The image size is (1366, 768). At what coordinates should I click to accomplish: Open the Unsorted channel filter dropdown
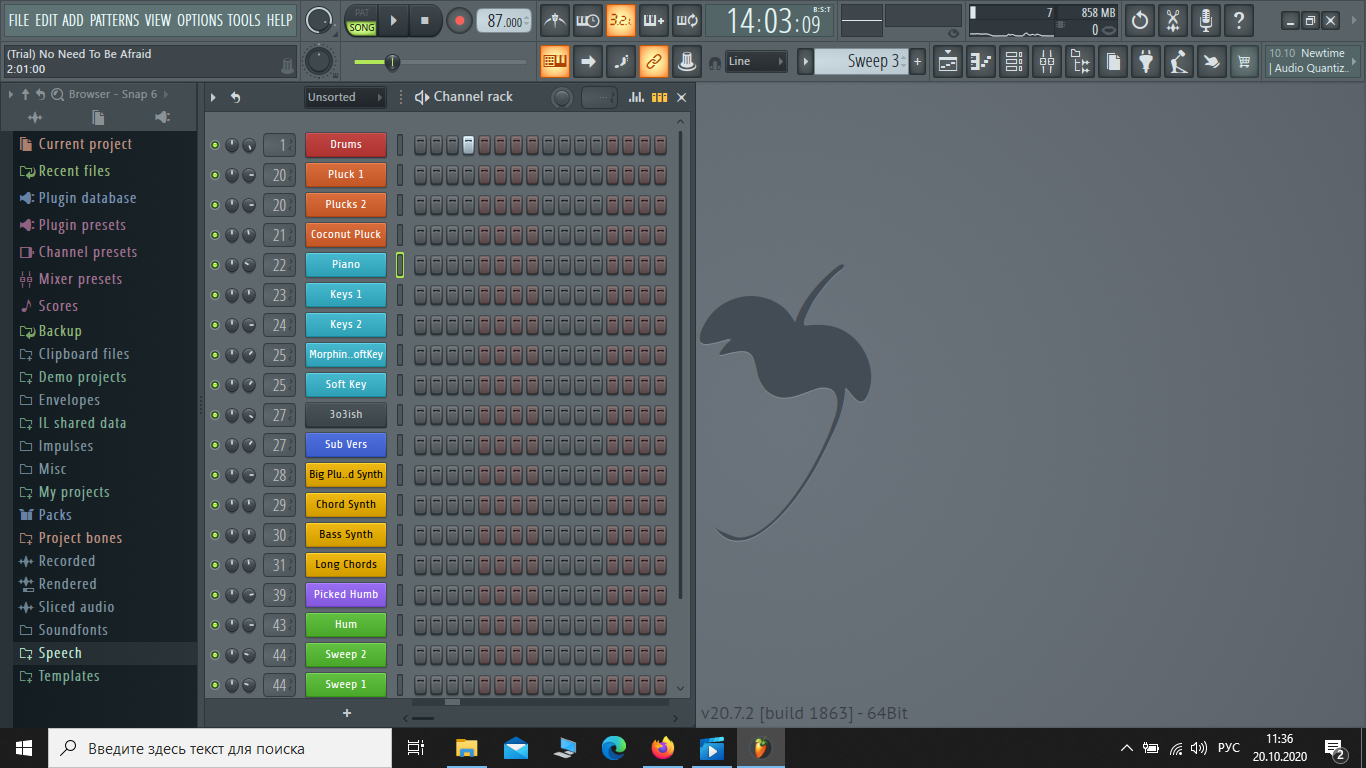345,97
